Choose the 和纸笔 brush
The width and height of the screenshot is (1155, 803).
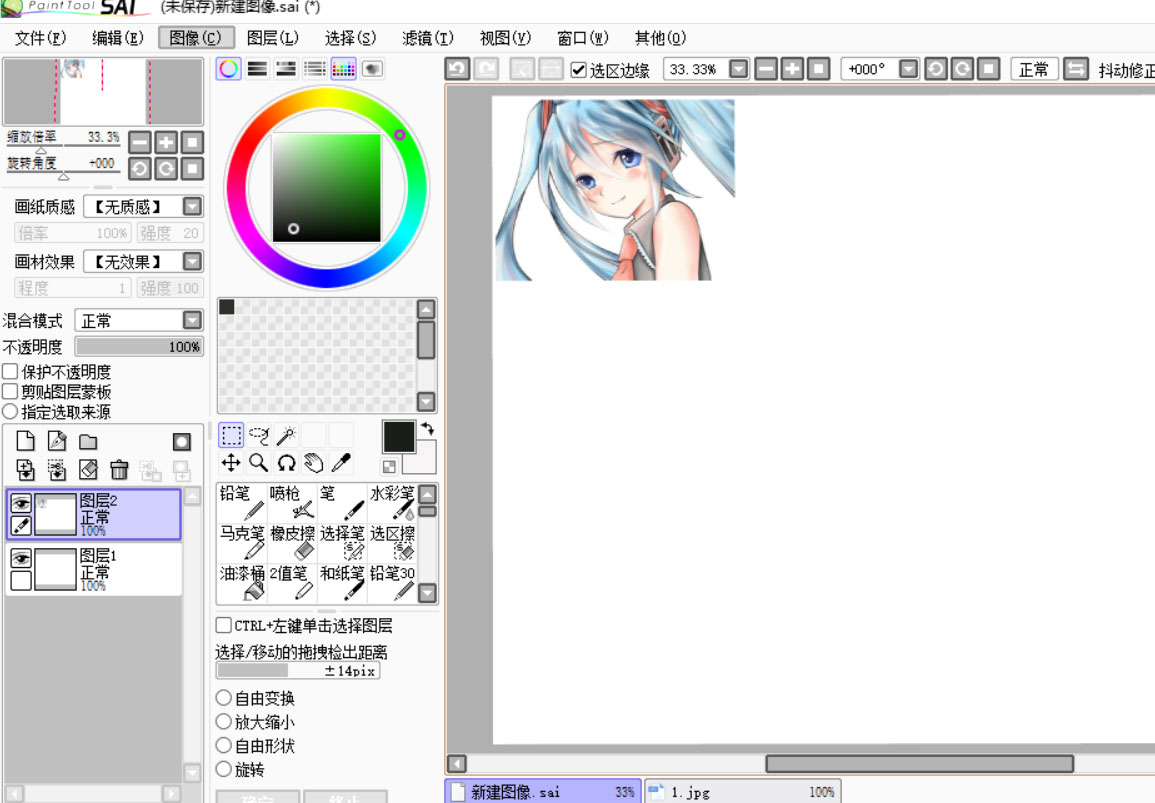[x=343, y=583]
